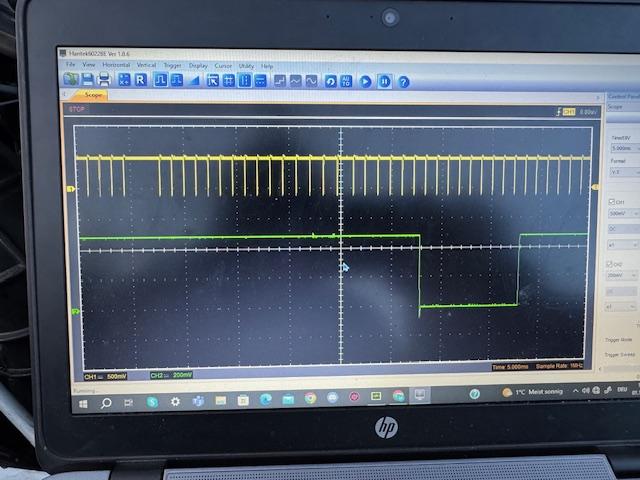Open the Trigger menu

[x=172, y=66]
